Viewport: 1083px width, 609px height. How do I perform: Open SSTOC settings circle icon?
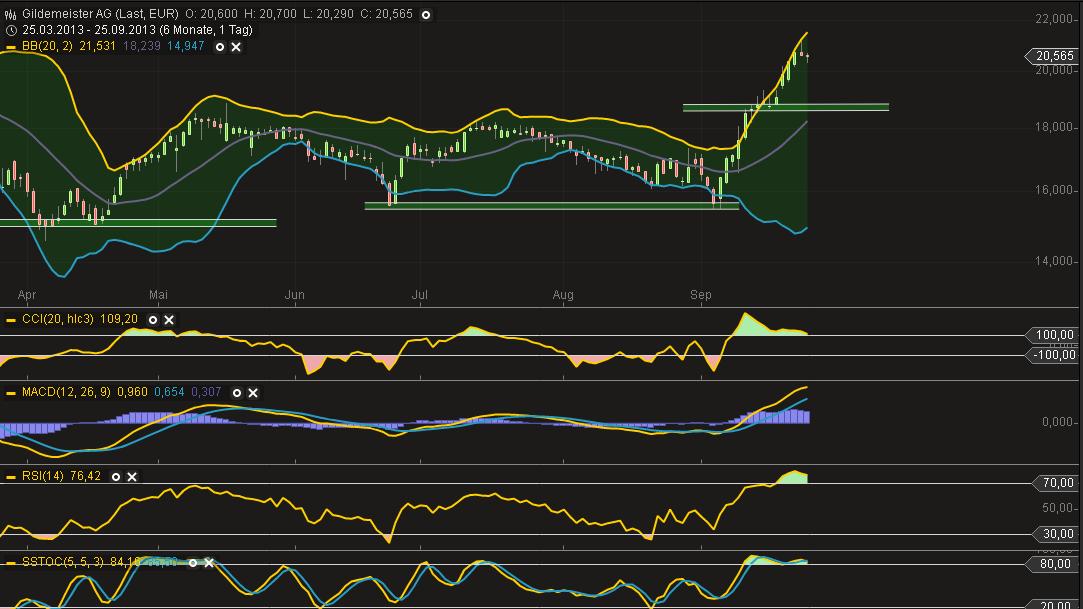pyautogui.click(x=193, y=563)
